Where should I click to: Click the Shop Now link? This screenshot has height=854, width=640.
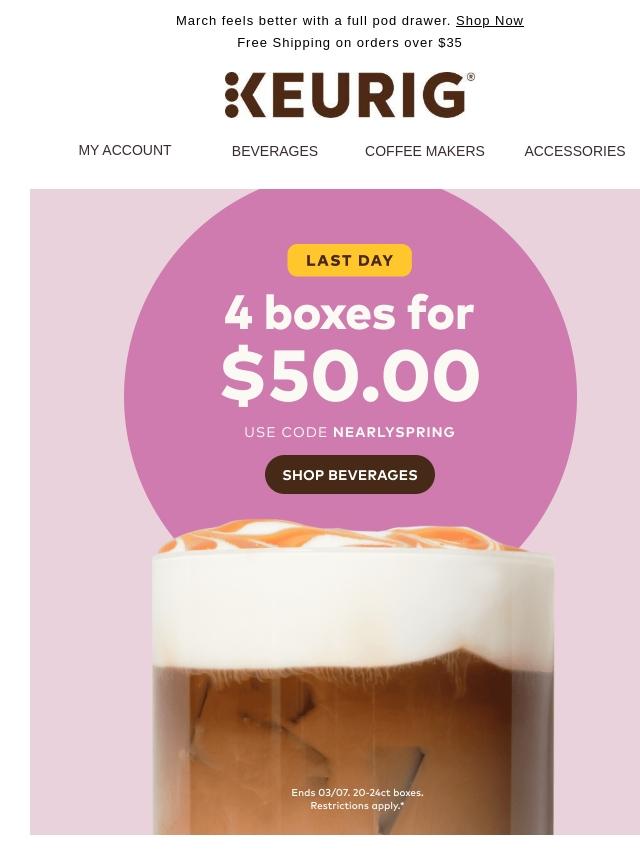point(489,21)
